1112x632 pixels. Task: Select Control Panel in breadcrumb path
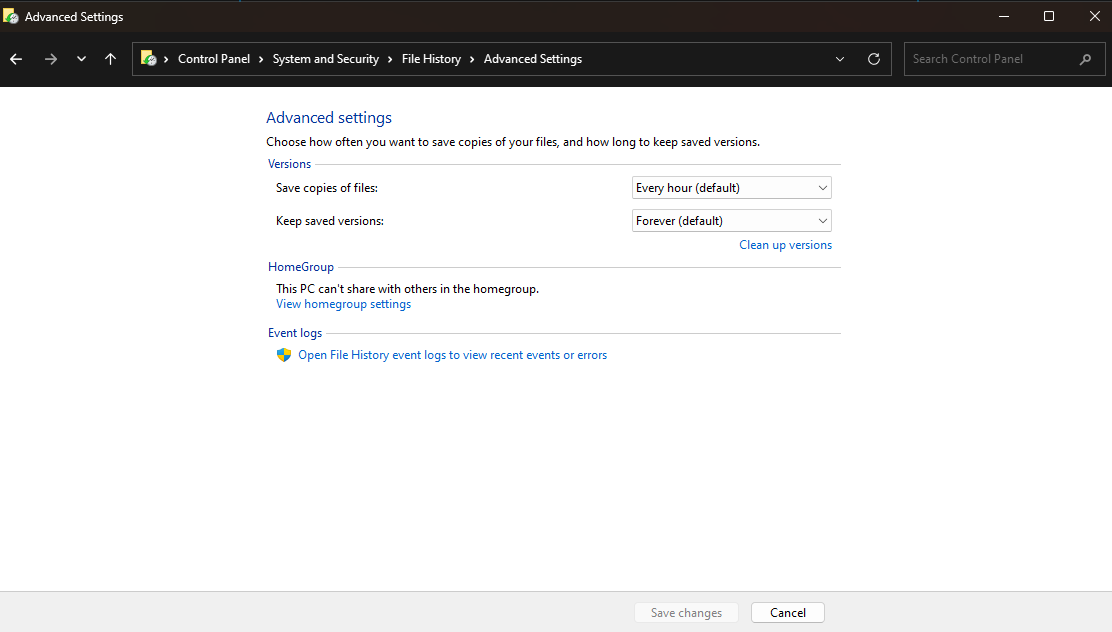click(213, 59)
